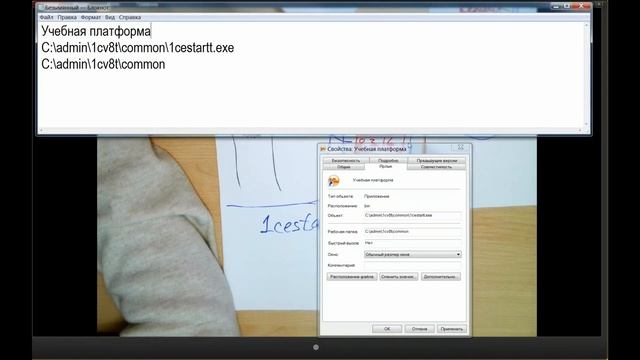This screenshot has height=360, width=640.
Task: Click Notepad's vertical scrollbar down arrow
Action: coord(587,124)
